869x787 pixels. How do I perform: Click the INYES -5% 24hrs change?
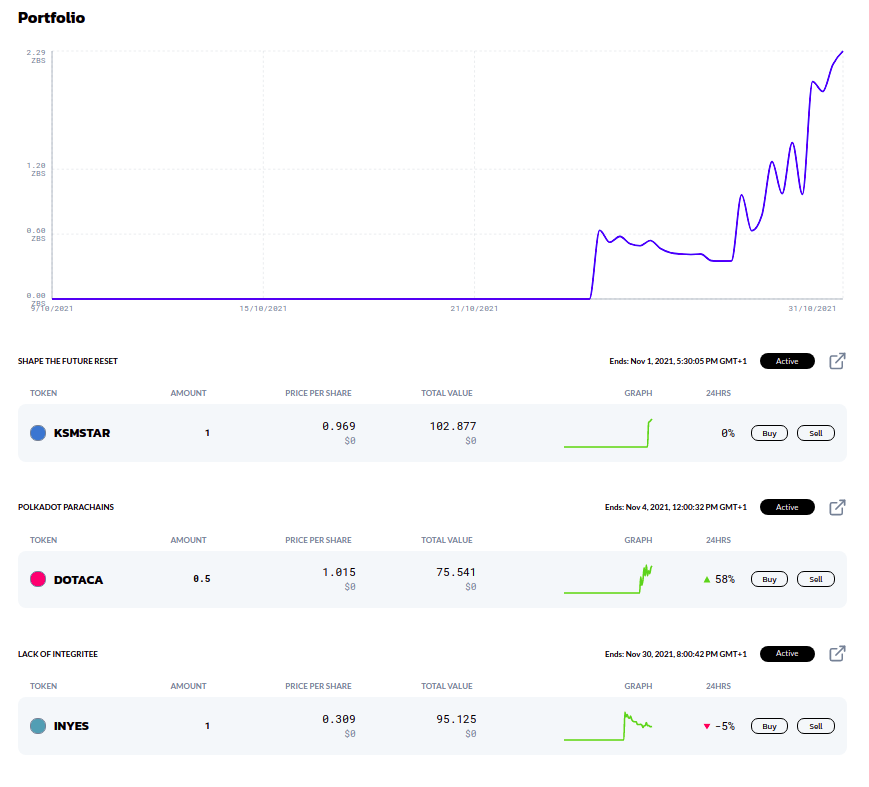click(x=719, y=726)
